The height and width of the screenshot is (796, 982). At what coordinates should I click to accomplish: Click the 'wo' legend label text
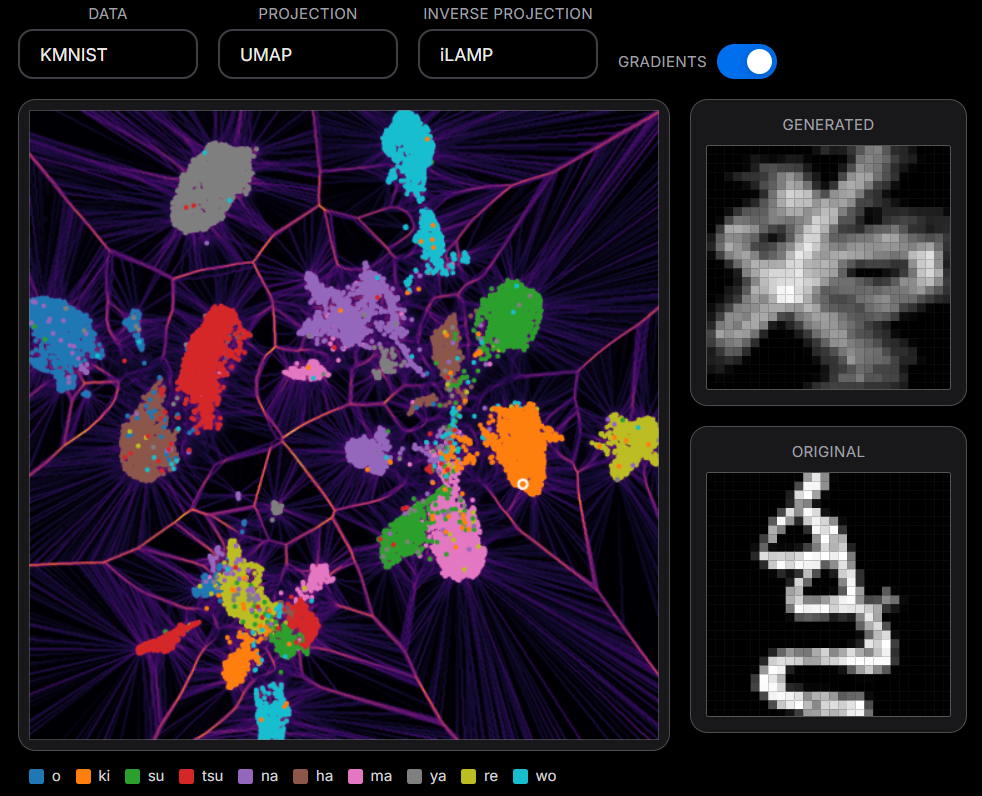click(546, 777)
